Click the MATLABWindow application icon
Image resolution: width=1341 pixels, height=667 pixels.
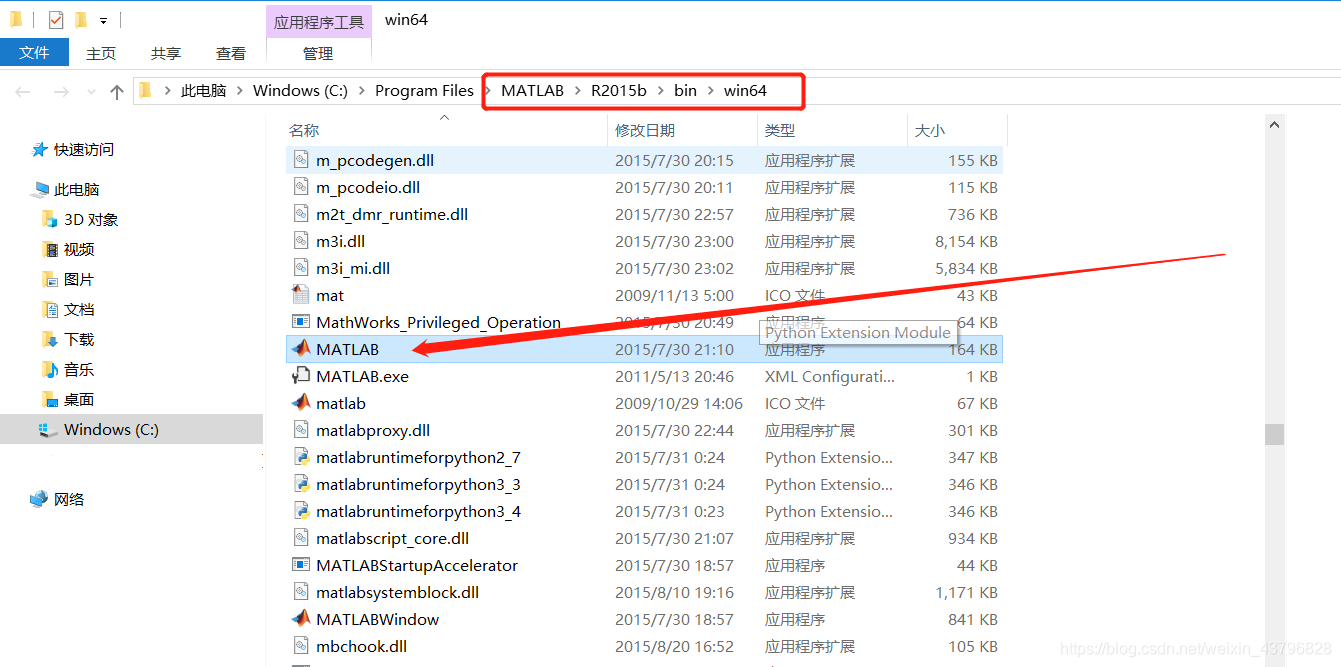coord(301,619)
